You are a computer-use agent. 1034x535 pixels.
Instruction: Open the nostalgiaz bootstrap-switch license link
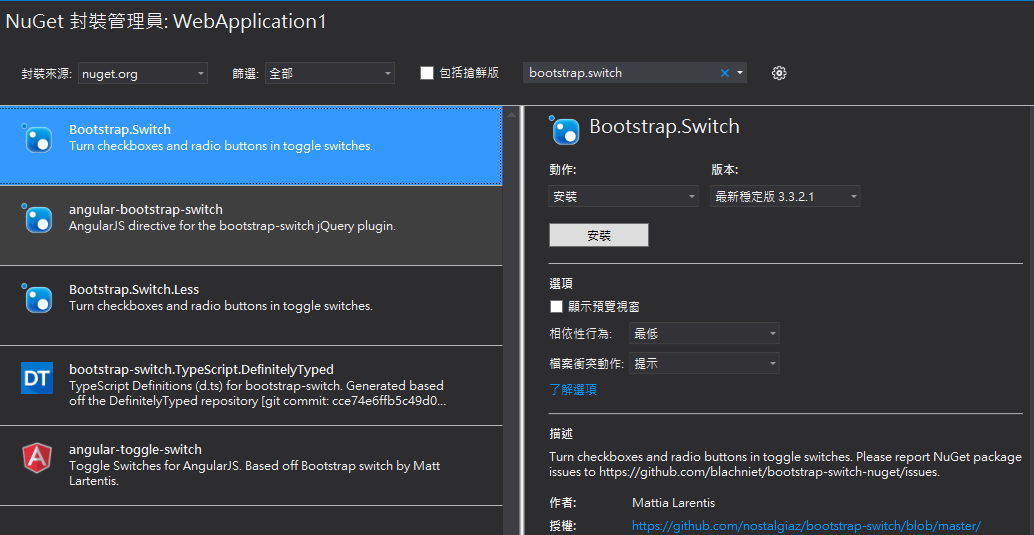coord(806,526)
